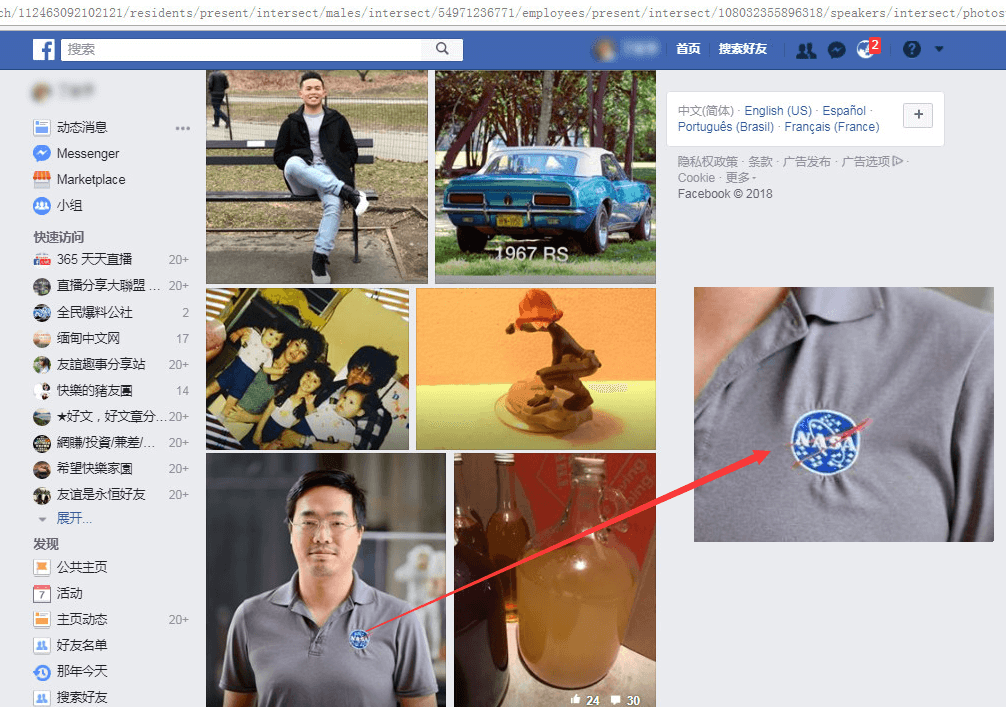Open 小组 groups in sidebar

tap(69, 206)
